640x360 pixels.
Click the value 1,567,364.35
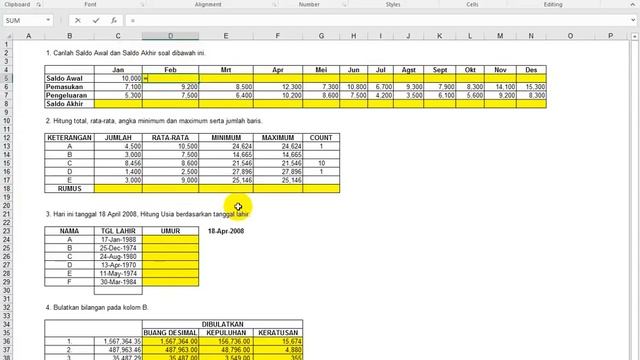tap(118, 341)
